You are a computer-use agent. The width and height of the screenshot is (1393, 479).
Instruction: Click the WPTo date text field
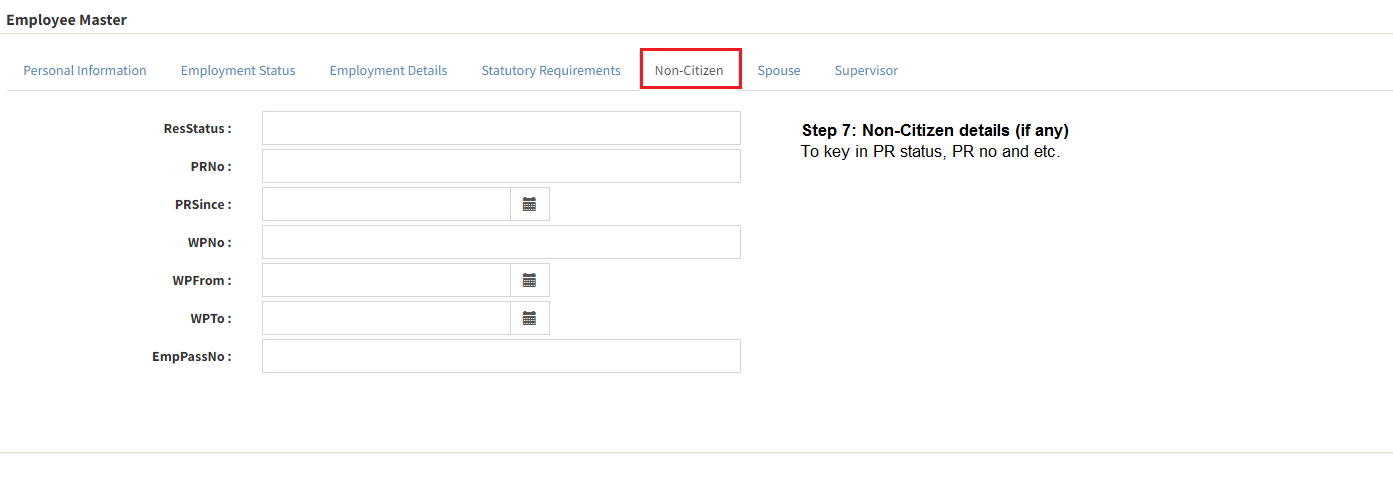[386, 318]
